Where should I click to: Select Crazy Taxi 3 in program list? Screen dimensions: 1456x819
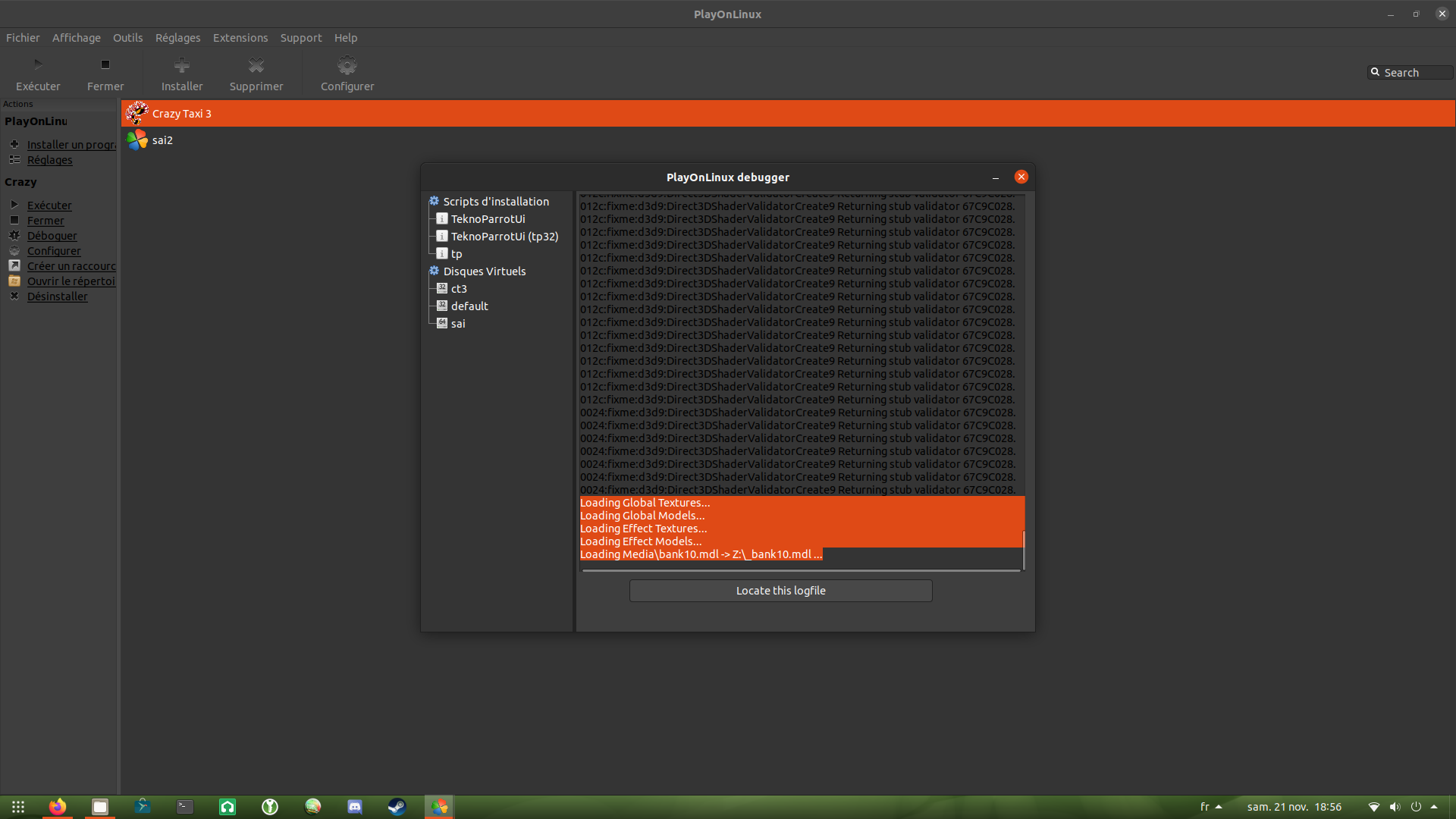[x=789, y=114]
